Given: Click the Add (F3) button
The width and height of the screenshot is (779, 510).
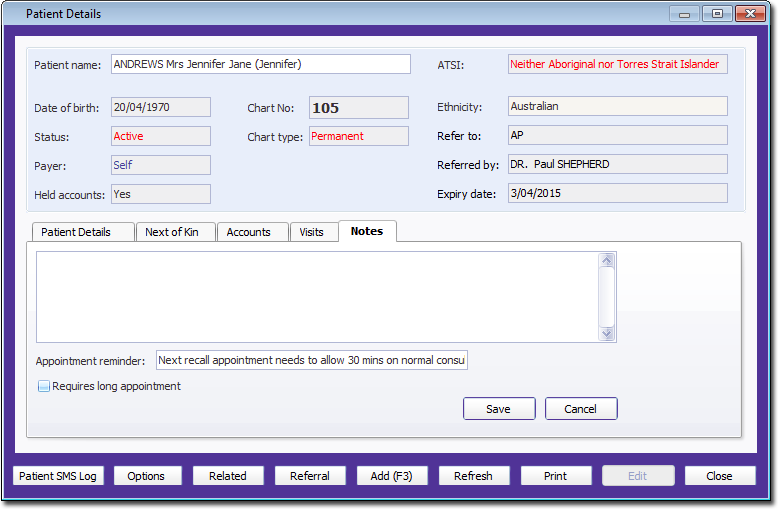Looking at the screenshot, I should (392, 476).
